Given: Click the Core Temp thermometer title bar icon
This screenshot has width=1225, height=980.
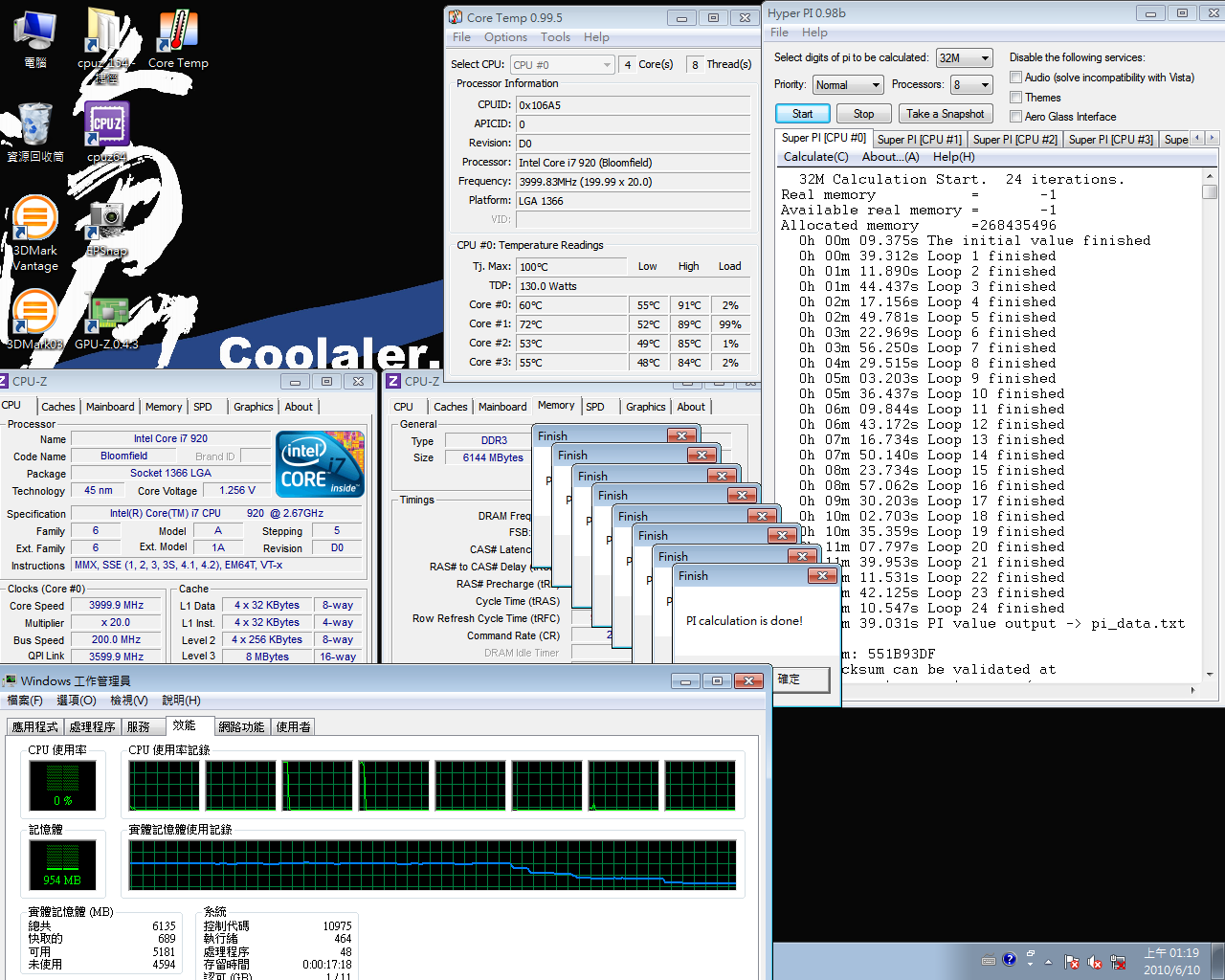Looking at the screenshot, I should (x=456, y=17).
